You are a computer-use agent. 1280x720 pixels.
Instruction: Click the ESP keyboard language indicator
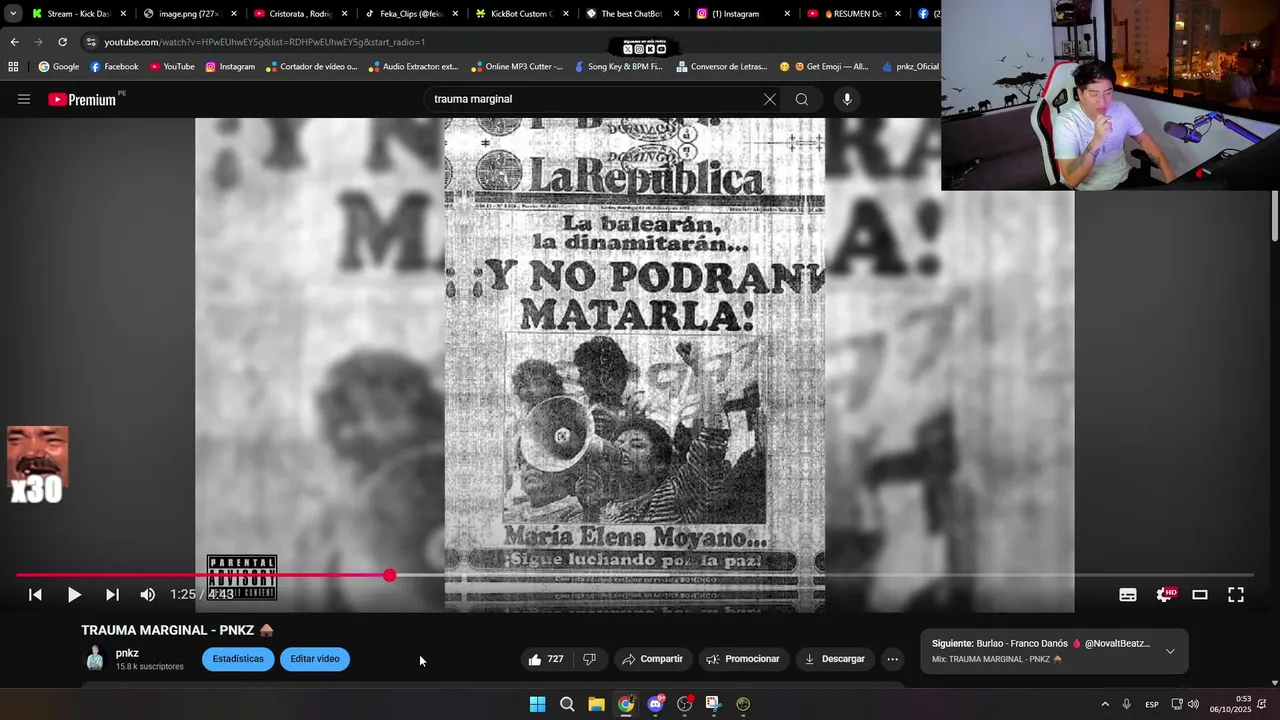pyautogui.click(x=1152, y=704)
